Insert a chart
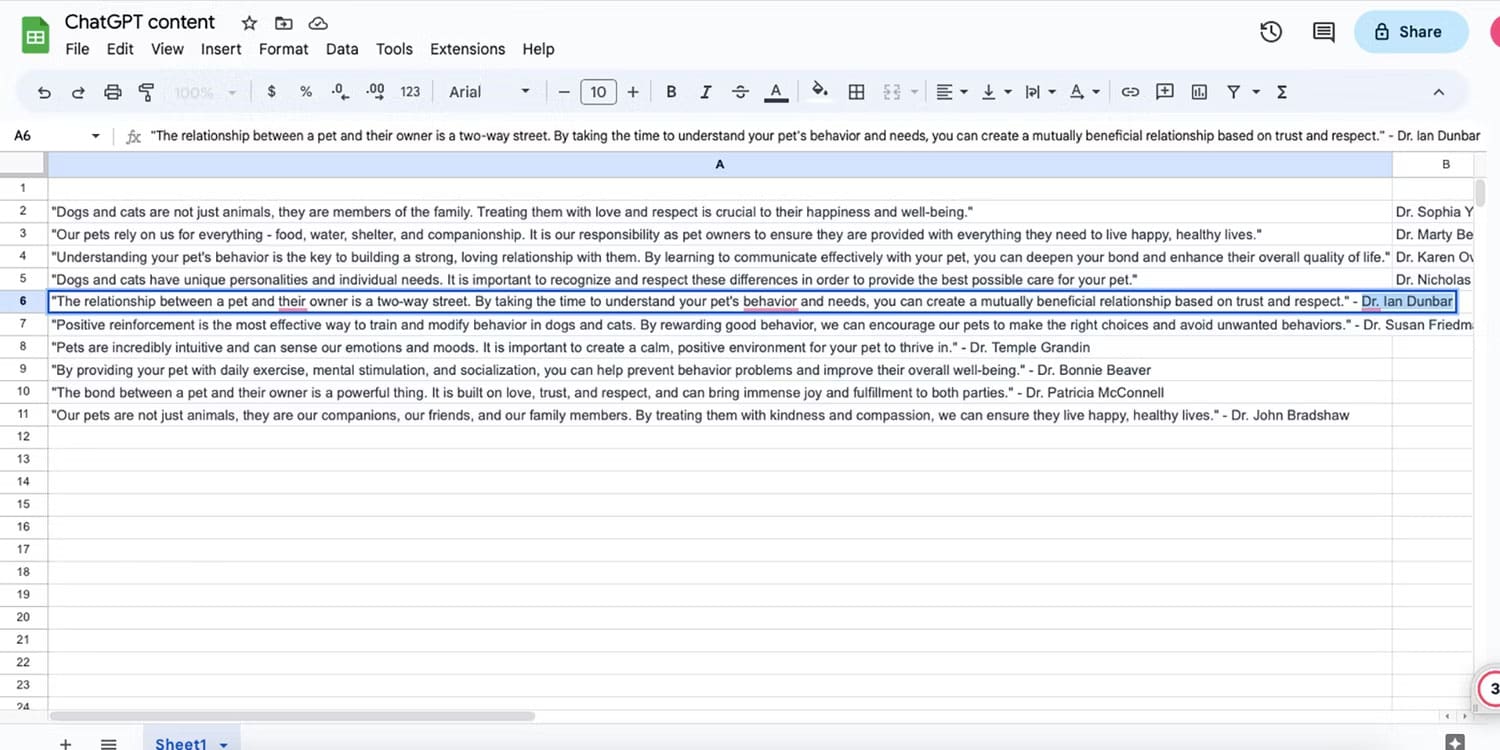The image size is (1500, 750). [1198, 91]
